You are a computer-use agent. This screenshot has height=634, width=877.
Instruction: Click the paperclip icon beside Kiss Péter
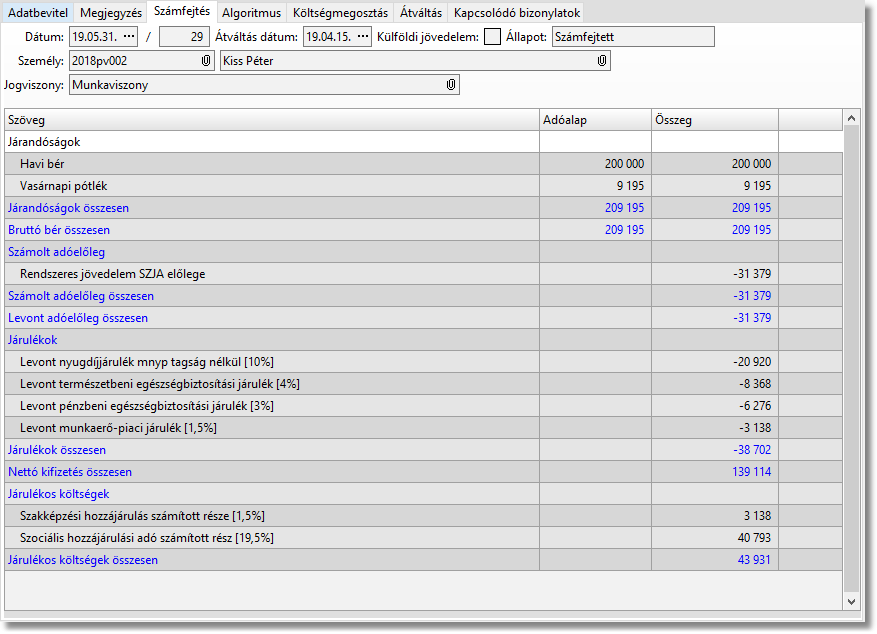[601, 61]
